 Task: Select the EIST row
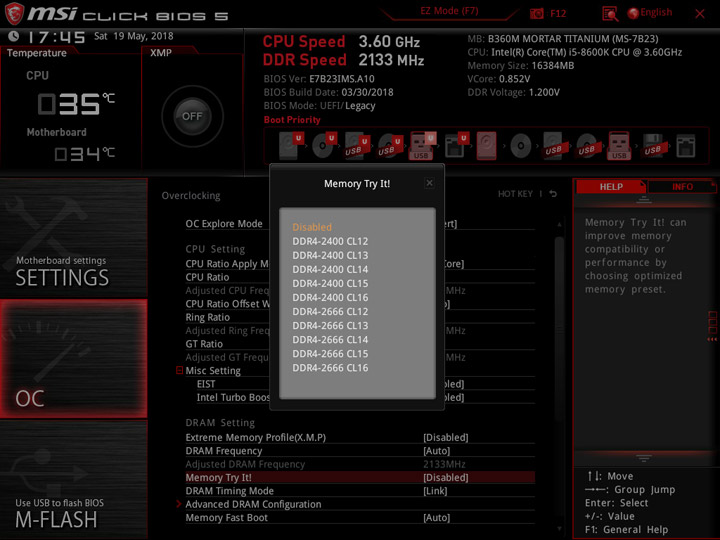[366, 384]
